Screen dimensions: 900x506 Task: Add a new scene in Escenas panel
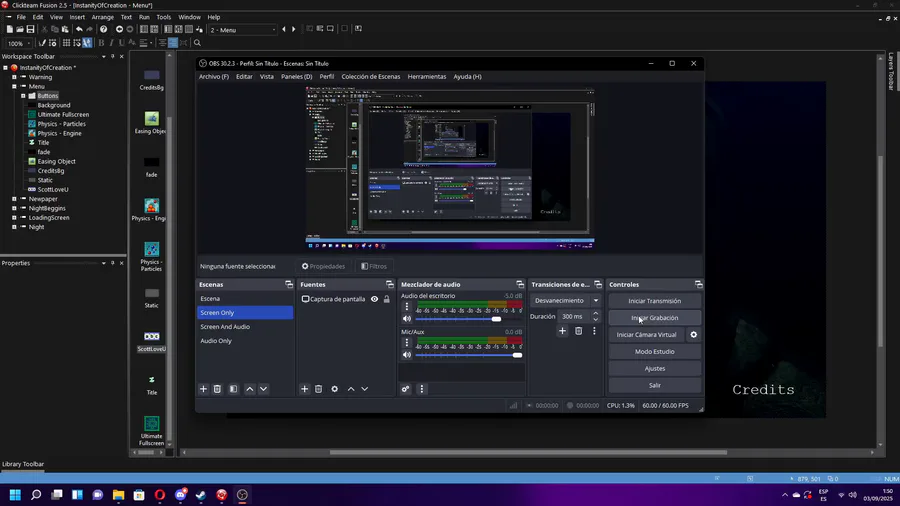(x=203, y=389)
